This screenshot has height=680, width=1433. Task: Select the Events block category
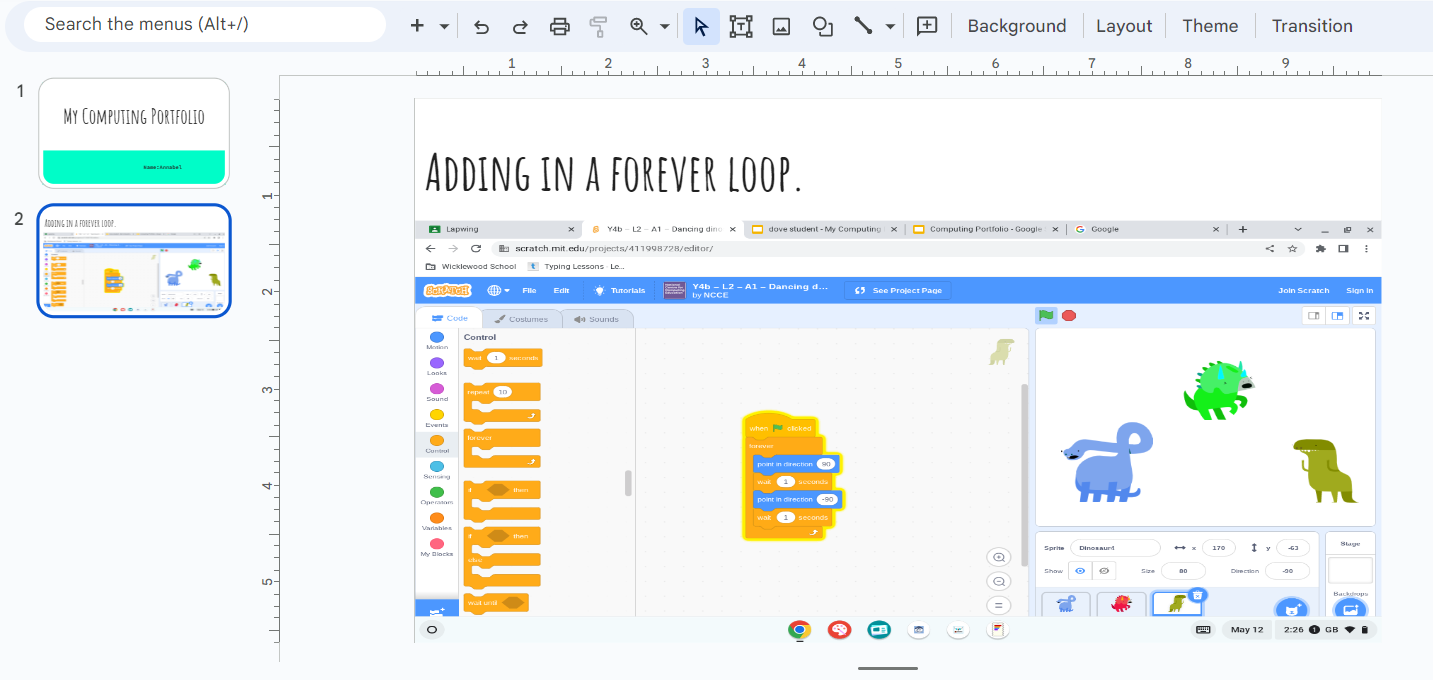pos(437,419)
